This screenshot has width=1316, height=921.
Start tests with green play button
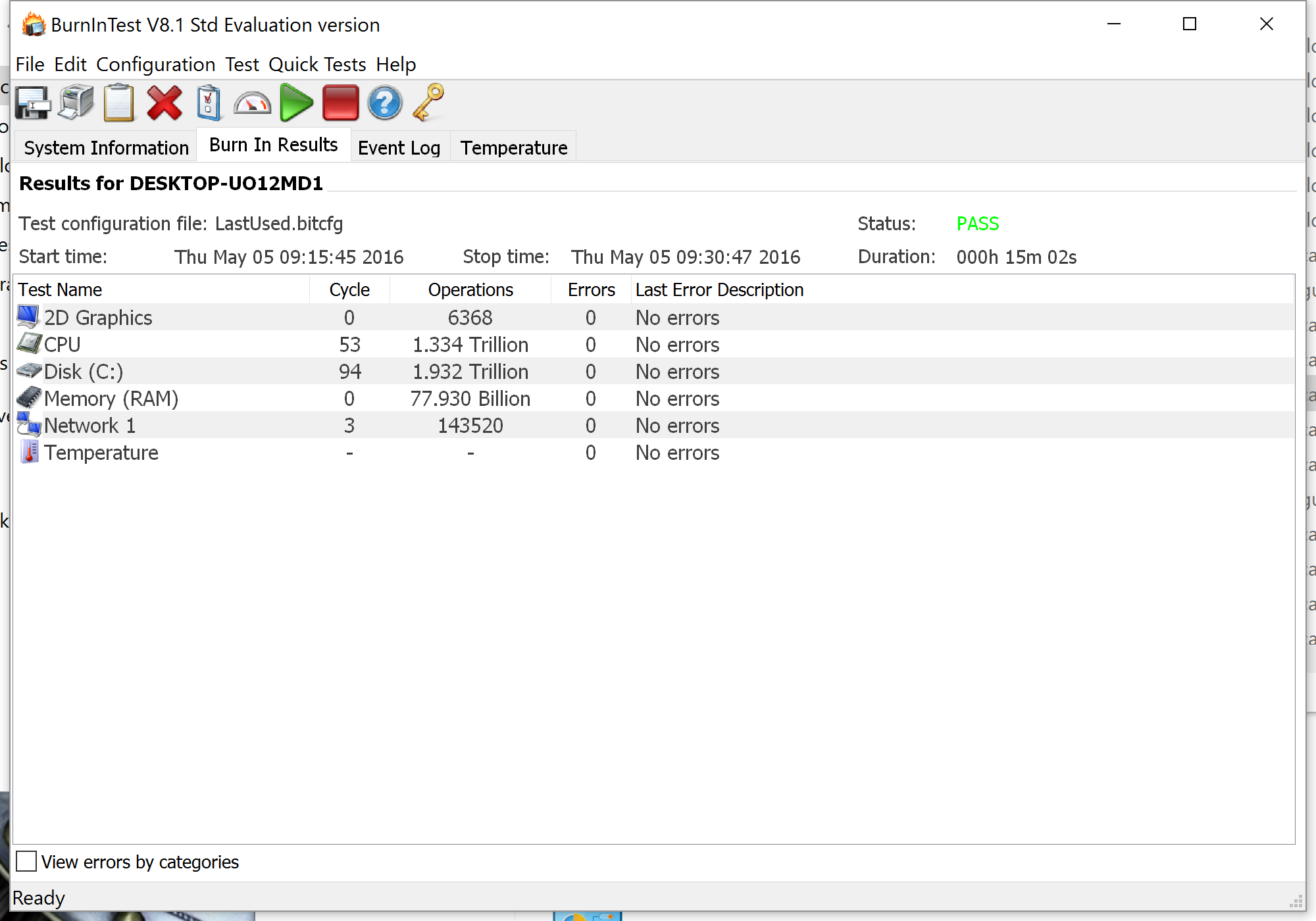296,103
